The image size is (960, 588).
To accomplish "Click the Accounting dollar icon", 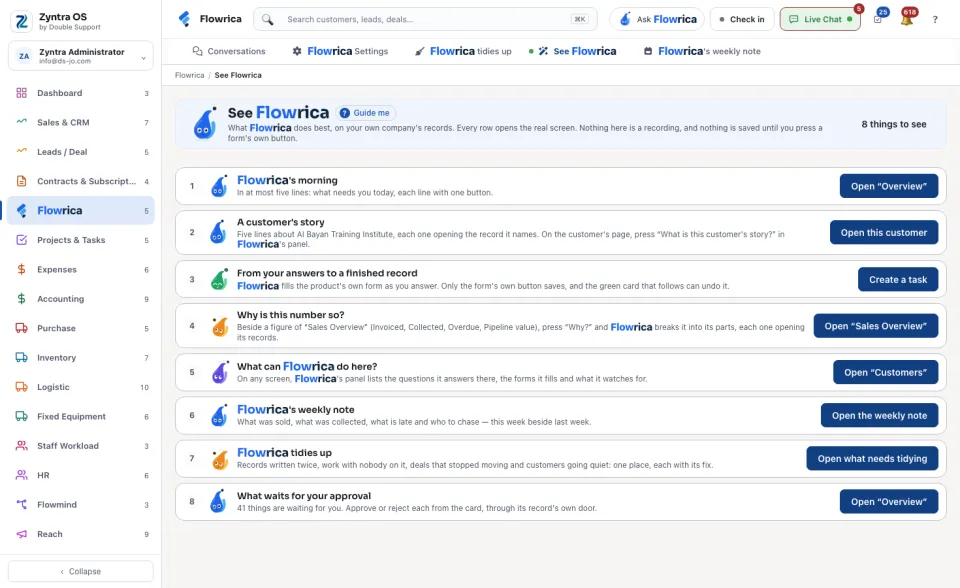I will (21, 299).
